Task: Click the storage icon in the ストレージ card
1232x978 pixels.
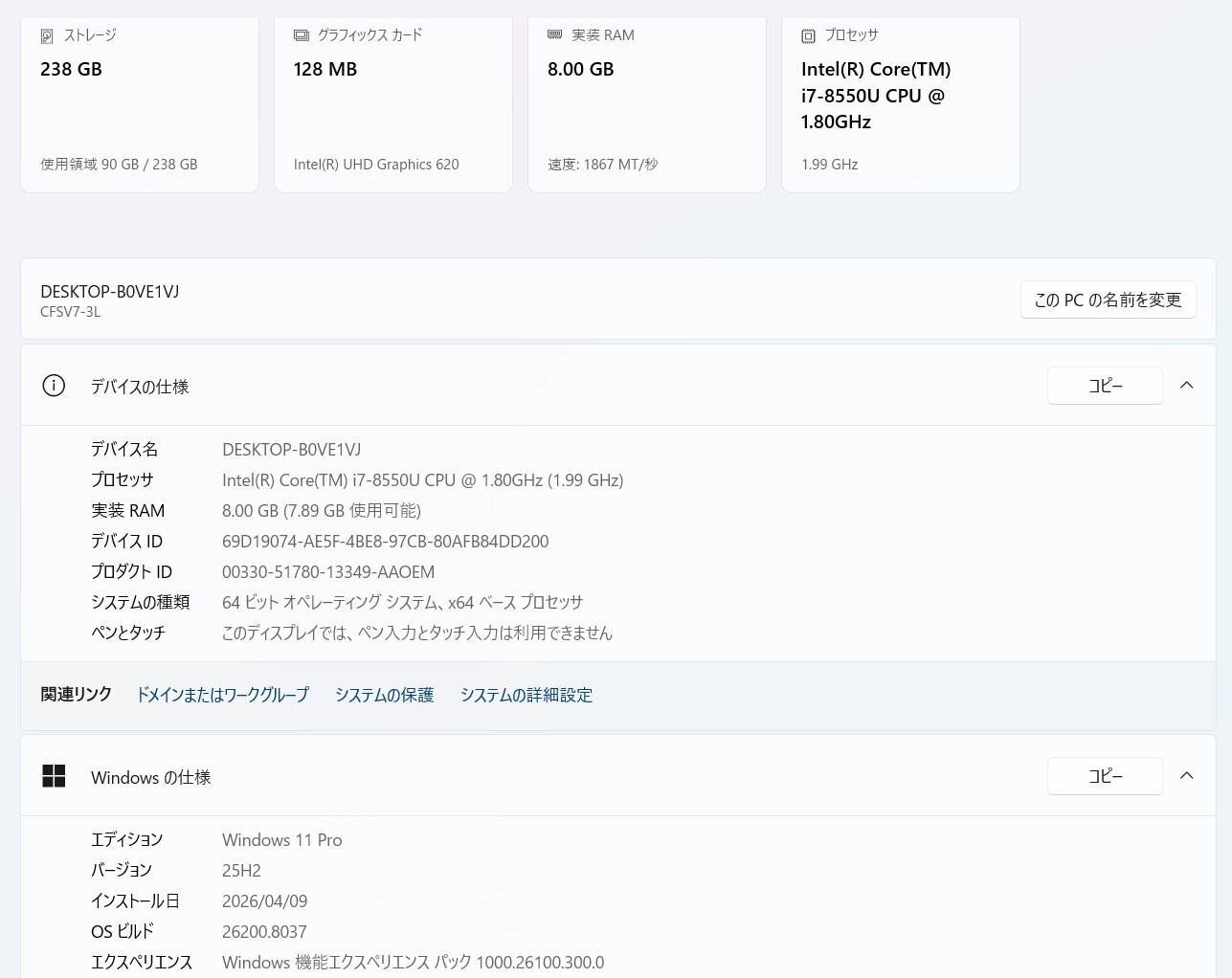Action: [47, 36]
